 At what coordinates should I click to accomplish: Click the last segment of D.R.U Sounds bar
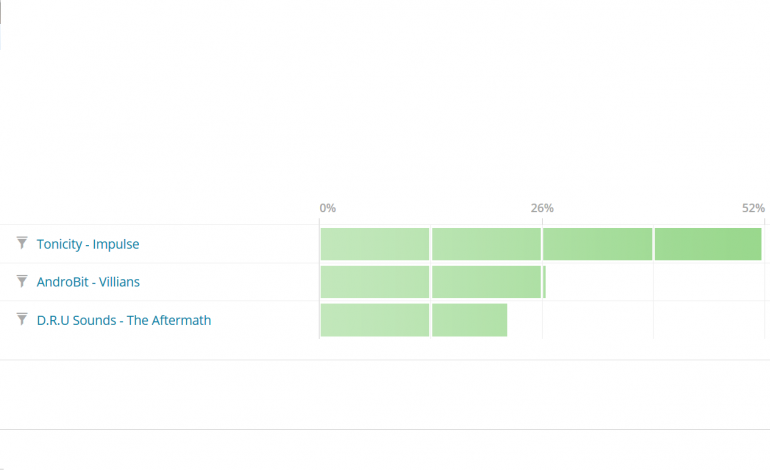(x=469, y=320)
